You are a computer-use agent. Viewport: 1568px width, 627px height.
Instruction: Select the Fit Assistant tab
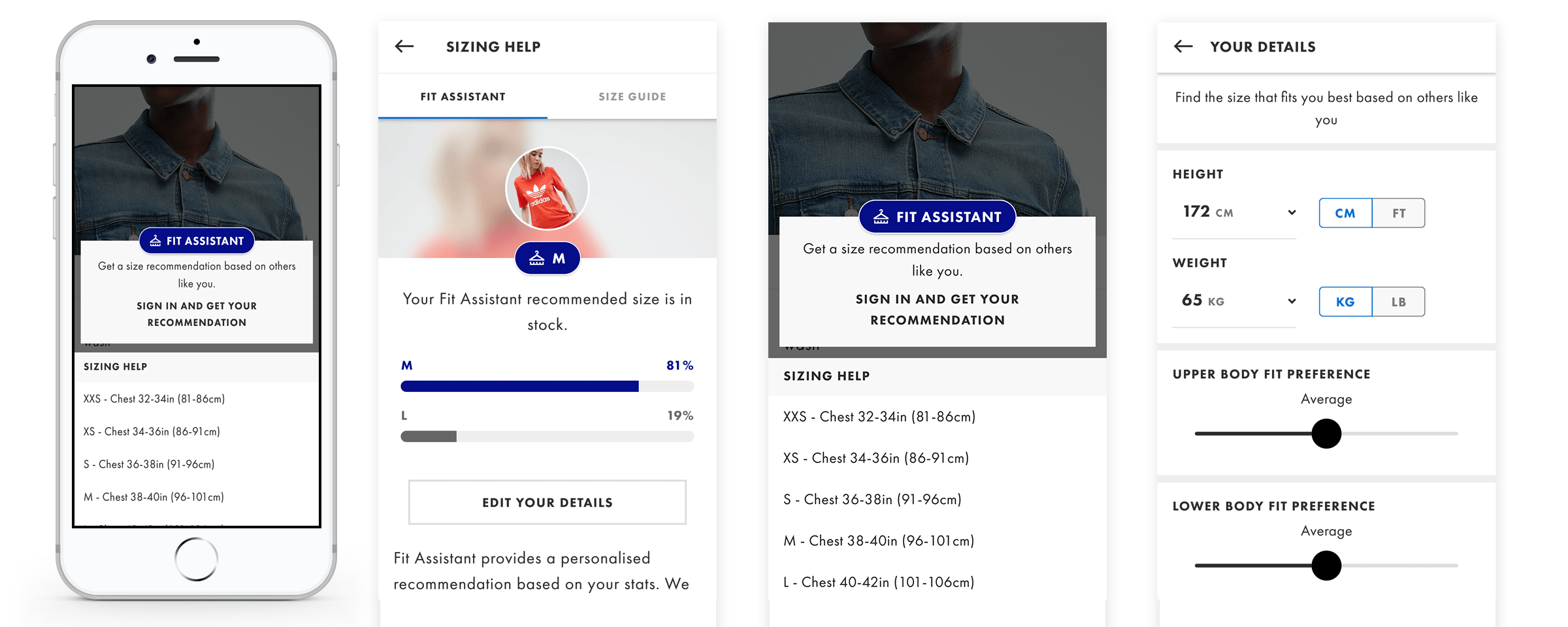pos(463,96)
